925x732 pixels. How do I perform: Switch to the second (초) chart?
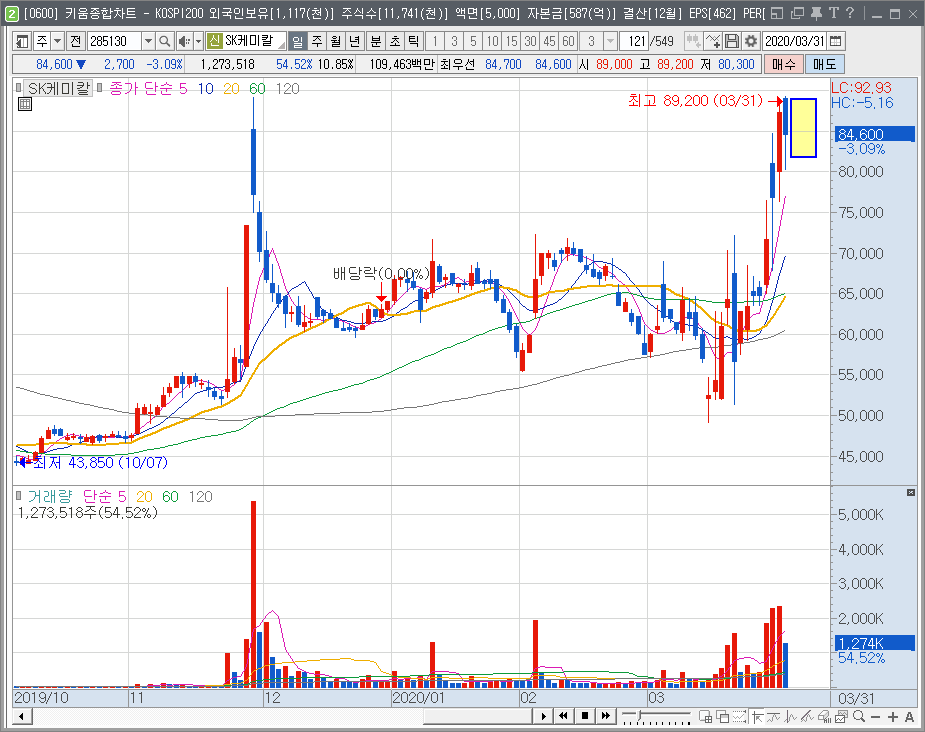pyautogui.click(x=395, y=41)
